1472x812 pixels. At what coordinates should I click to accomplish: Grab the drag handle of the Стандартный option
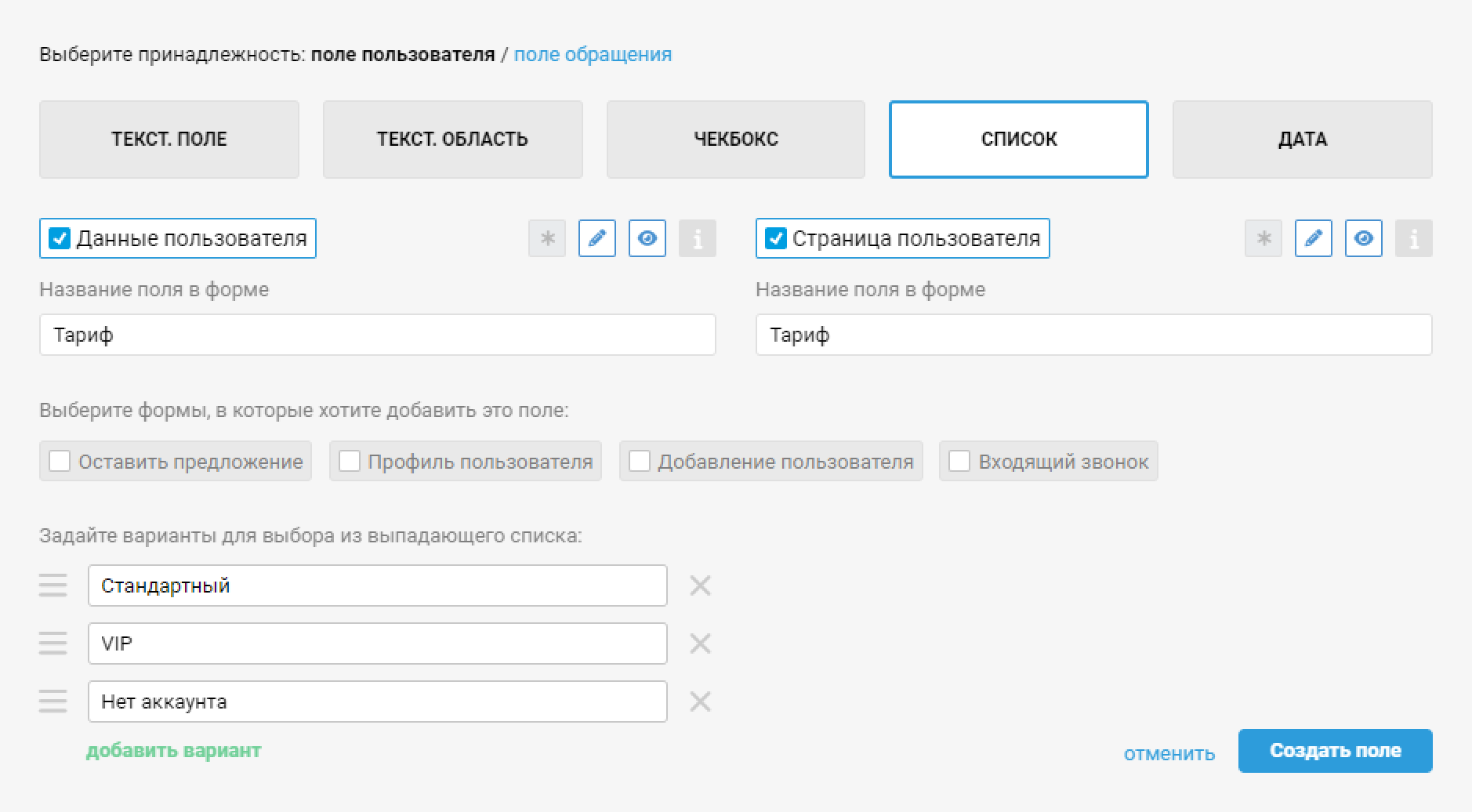[53, 585]
